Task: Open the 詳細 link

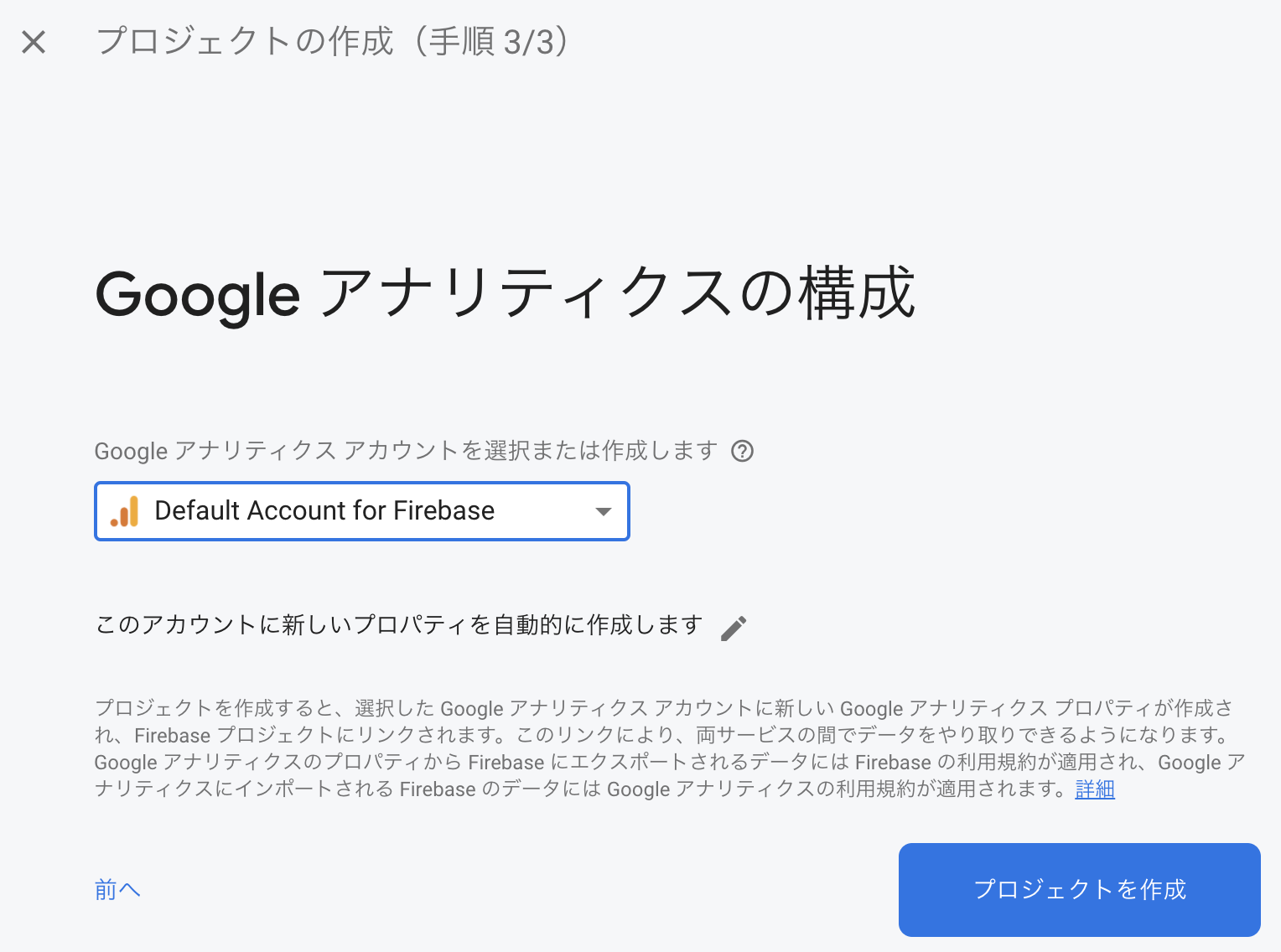Action: (x=1094, y=789)
